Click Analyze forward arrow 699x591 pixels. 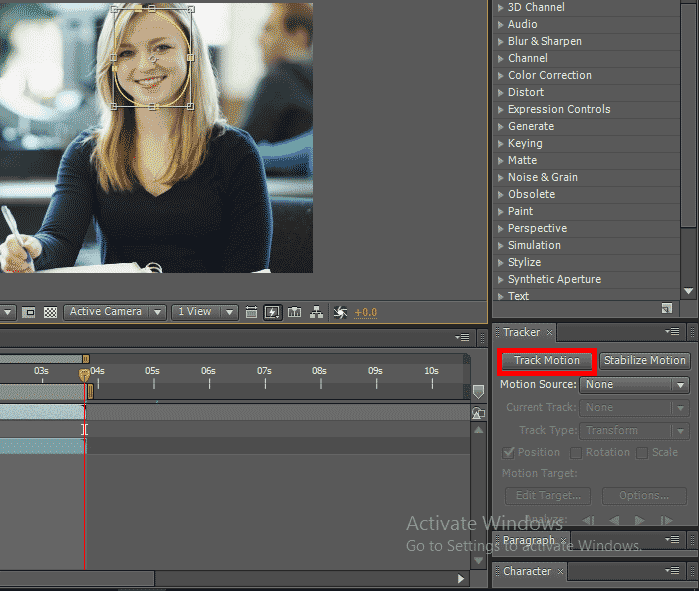[x=639, y=520]
